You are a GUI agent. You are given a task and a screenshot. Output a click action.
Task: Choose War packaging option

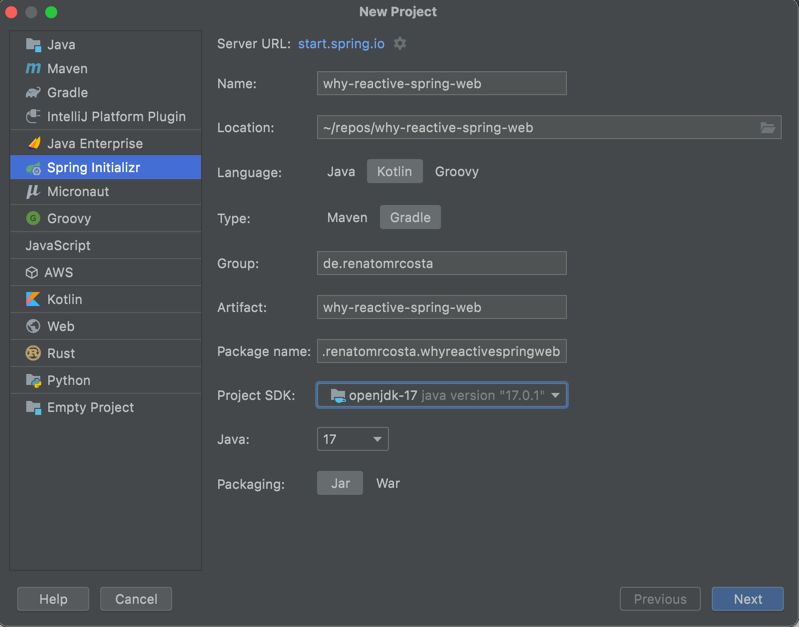tap(388, 484)
